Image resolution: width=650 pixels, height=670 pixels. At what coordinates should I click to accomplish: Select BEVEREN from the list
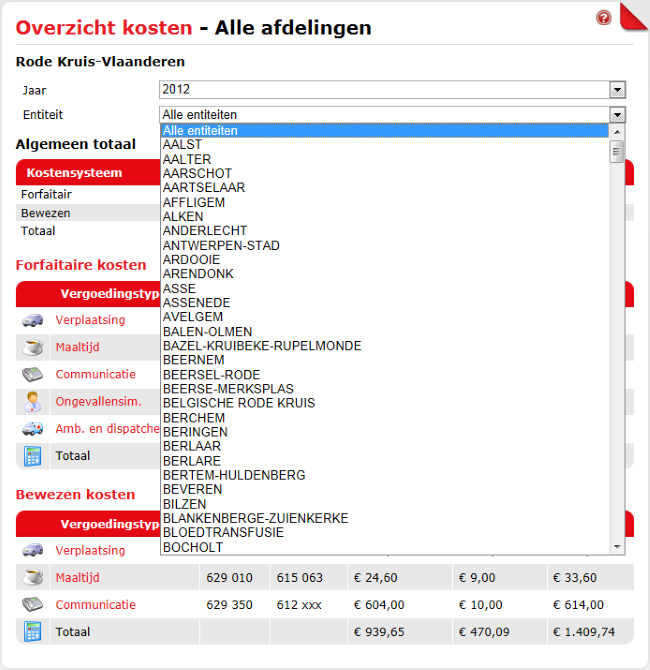tap(385, 489)
